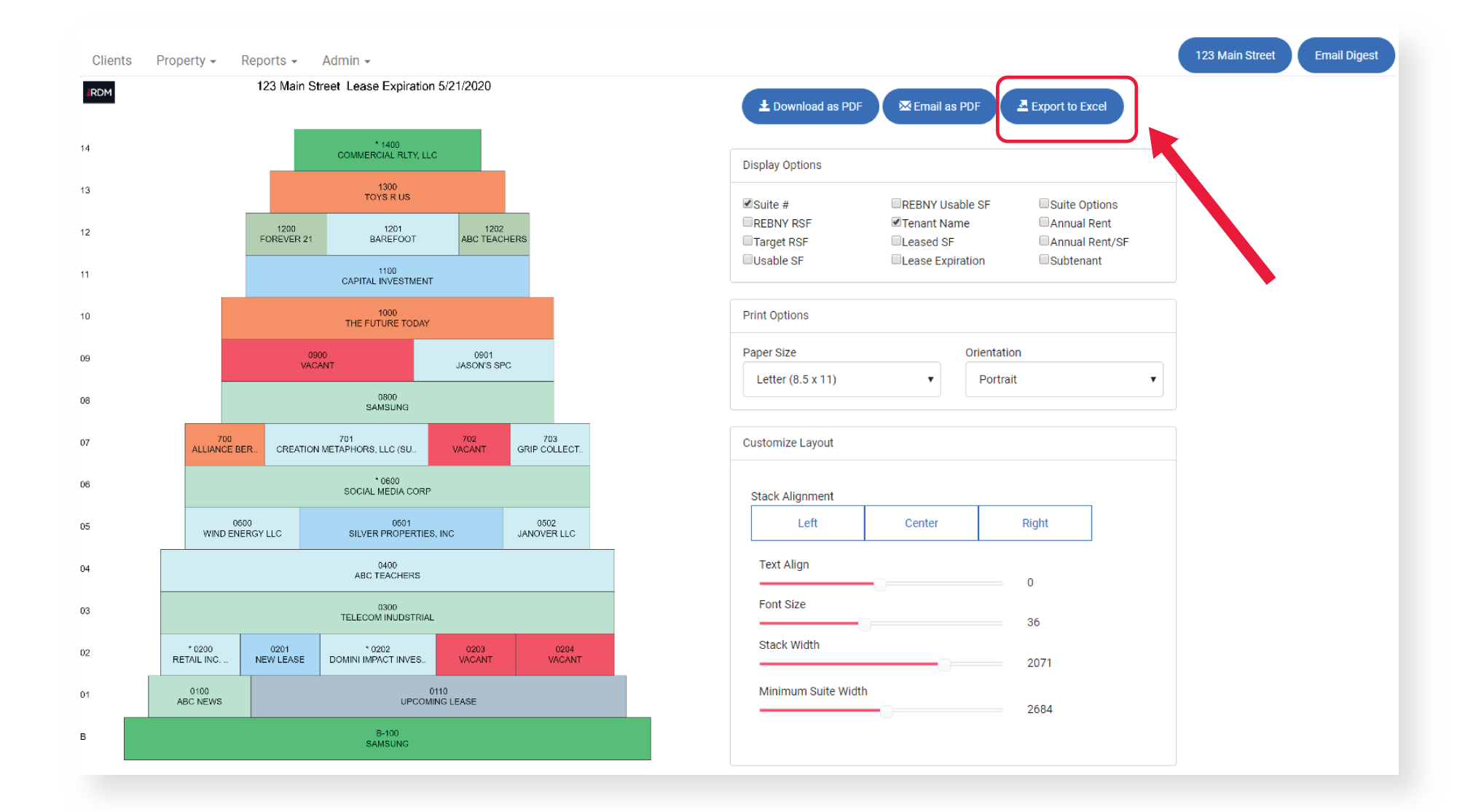The width and height of the screenshot is (1457, 812).
Task: Select suite 703 Grip Collect.. block
Action: tap(550, 444)
